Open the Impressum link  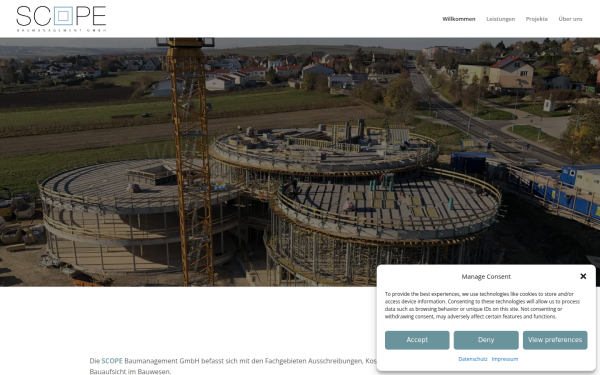pos(505,359)
